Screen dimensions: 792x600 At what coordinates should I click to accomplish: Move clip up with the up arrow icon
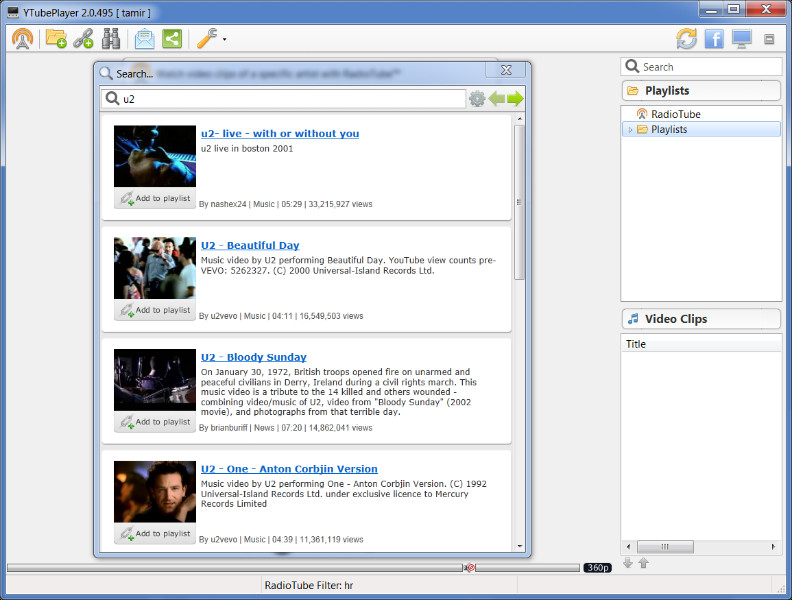(x=643, y=563)
